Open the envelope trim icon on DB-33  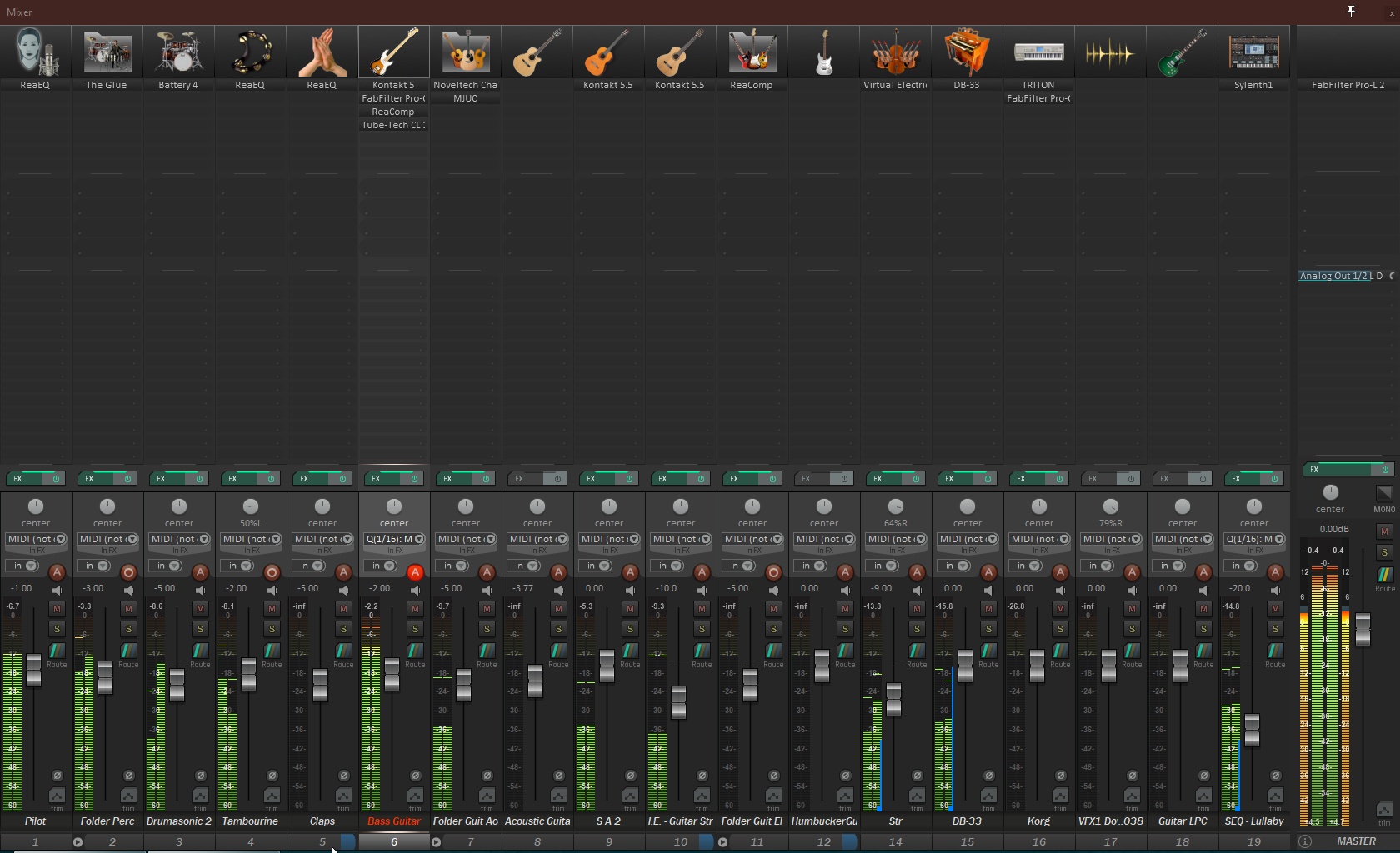coord(988,796)
